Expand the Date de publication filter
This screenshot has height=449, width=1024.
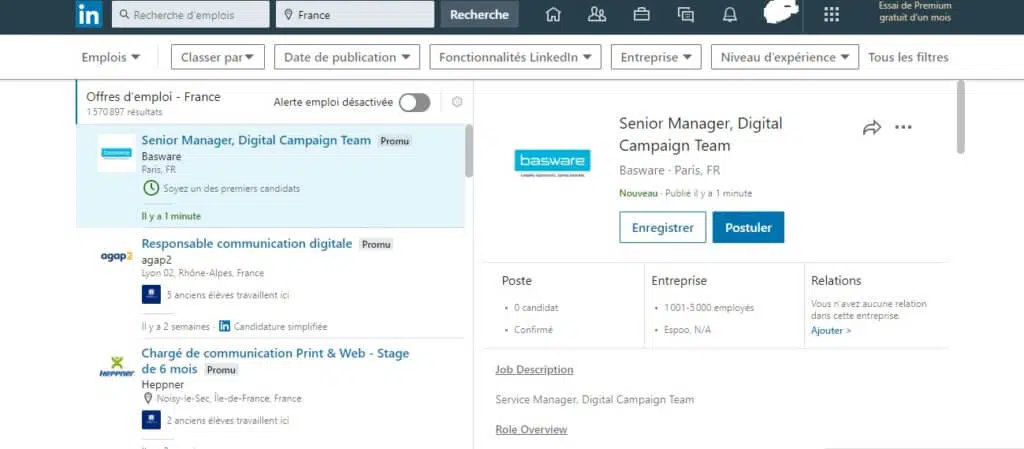[347, 57]
